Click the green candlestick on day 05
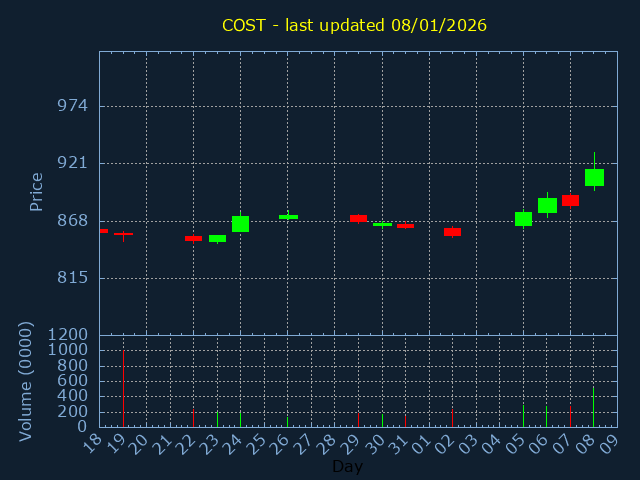640x480 pixels. coord(523,218)
